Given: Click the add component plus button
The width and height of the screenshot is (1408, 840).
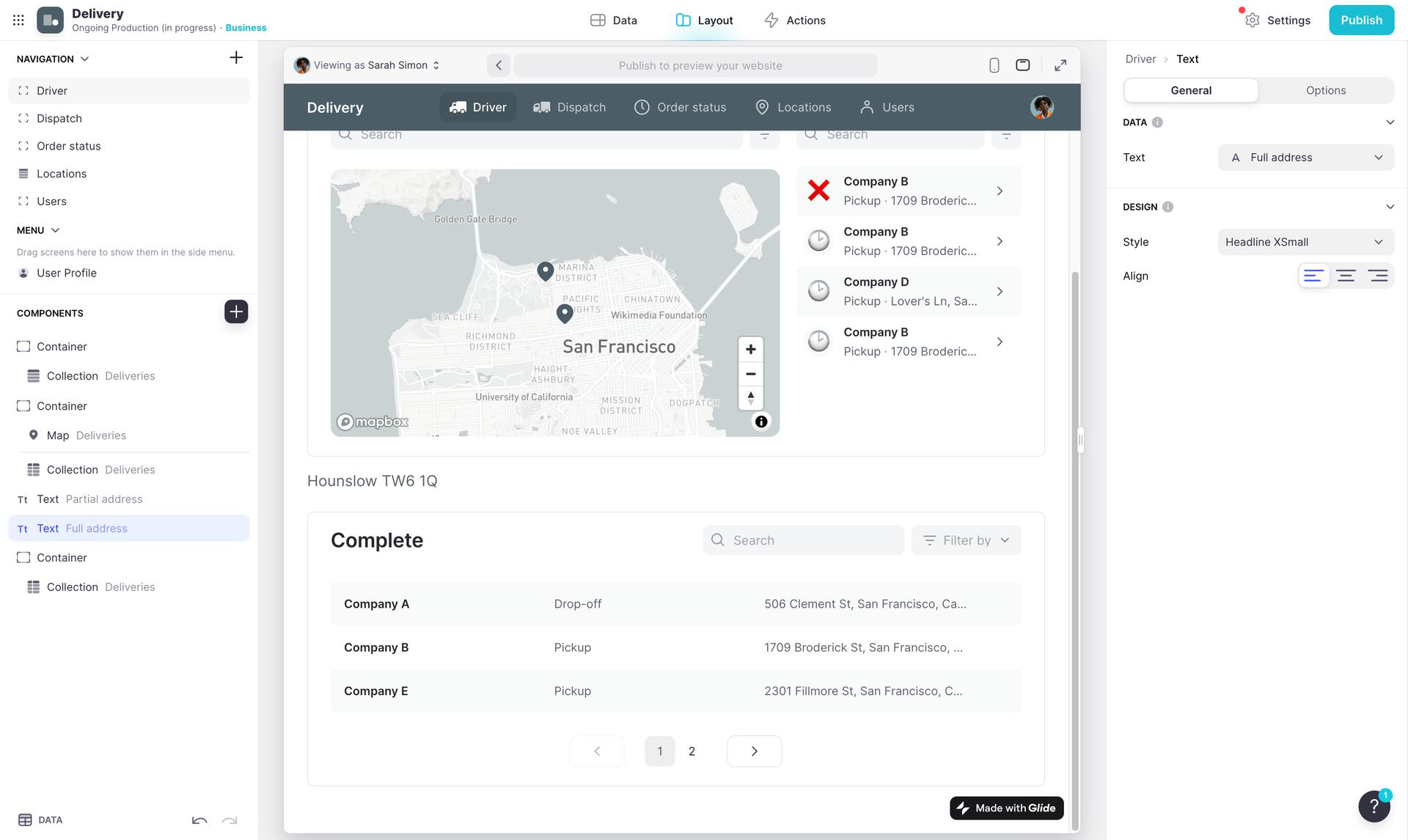Looking at the screenshot, I should [236, 312].
